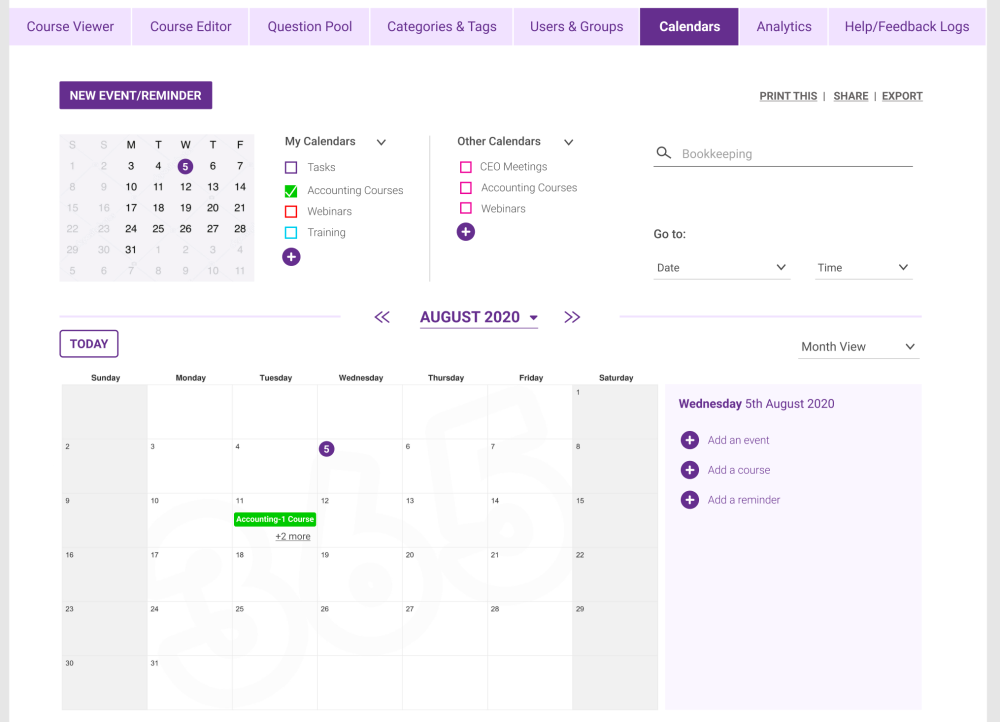The height and width of the screenshot is (722, 1000).
Task: Switch to the Course Editor tab
Action: pyautogui.click(x=191, y=27)
